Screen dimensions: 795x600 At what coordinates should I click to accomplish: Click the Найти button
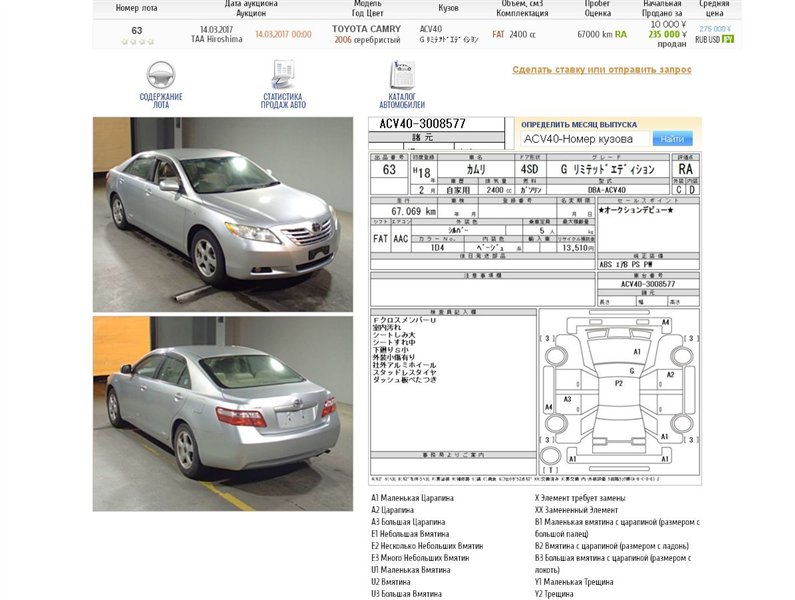[672, 138]
